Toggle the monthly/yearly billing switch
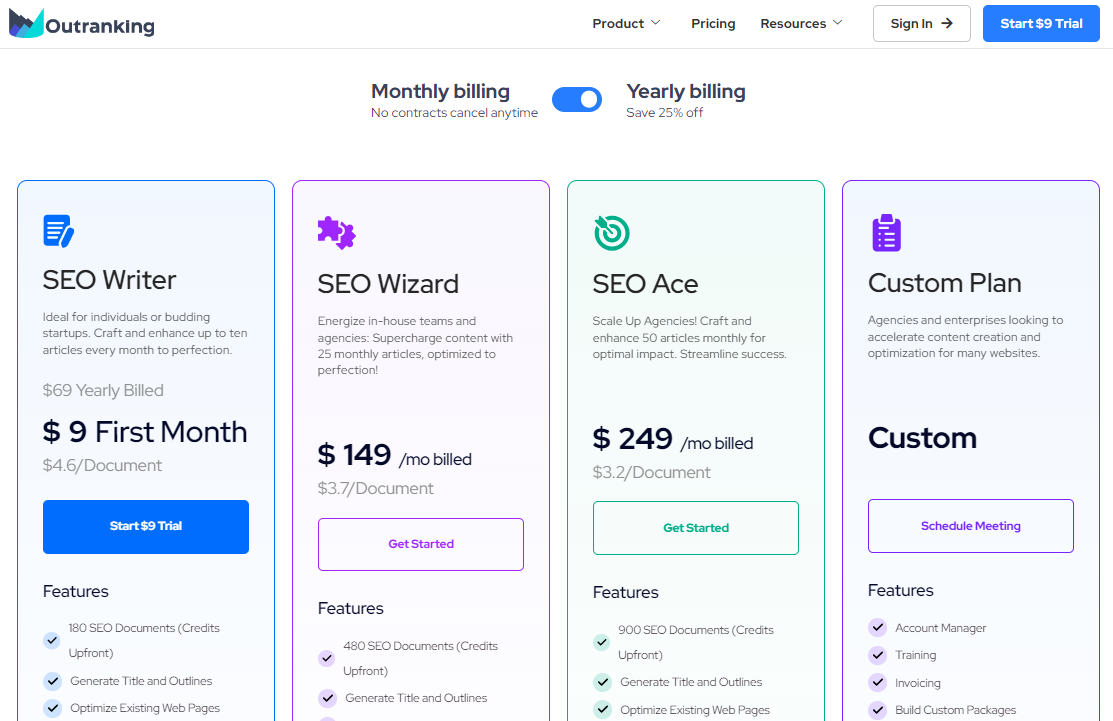Screen dimensions: 1113x721 577,99
